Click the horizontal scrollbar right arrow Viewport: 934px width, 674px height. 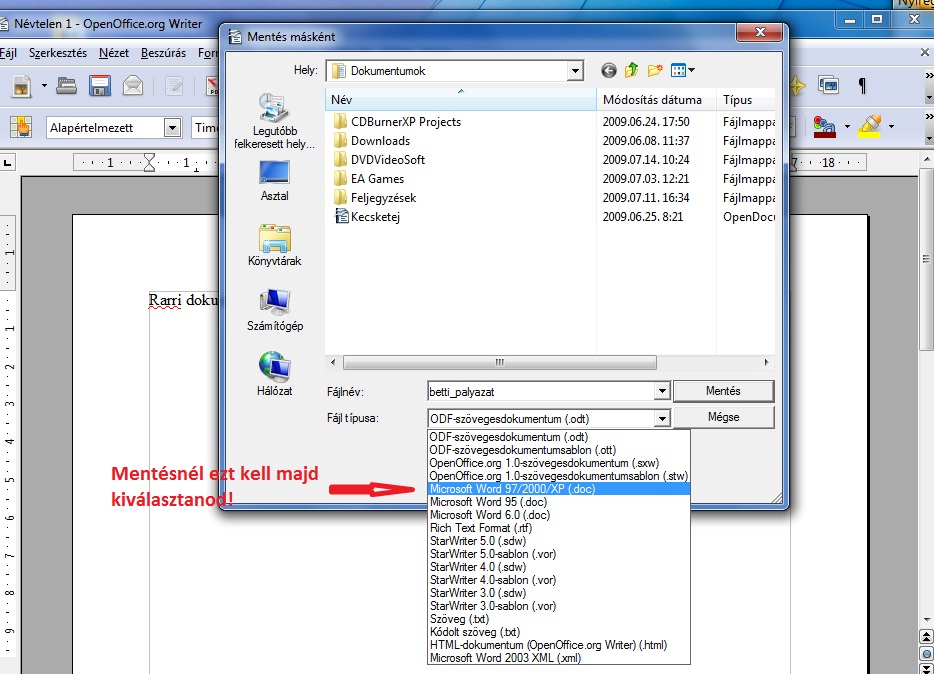(766, 362)
